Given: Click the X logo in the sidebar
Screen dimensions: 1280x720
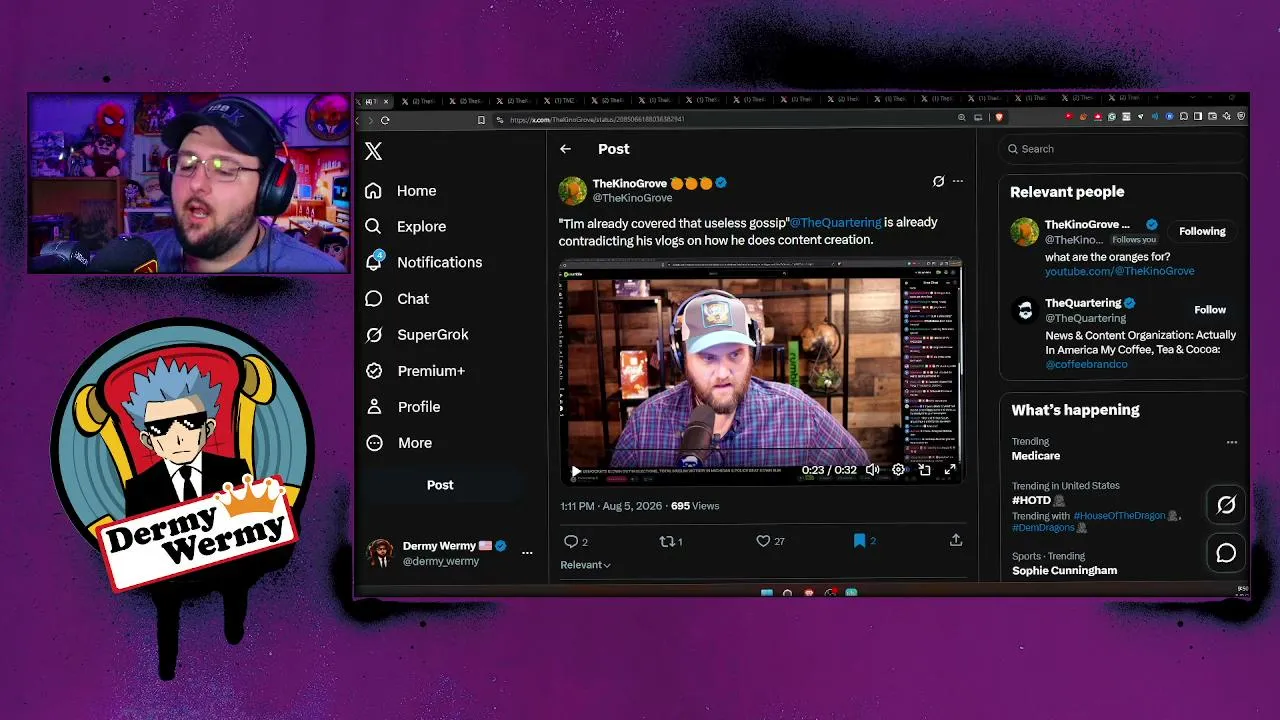Looking at the screenshot, I should click(373, 151).
